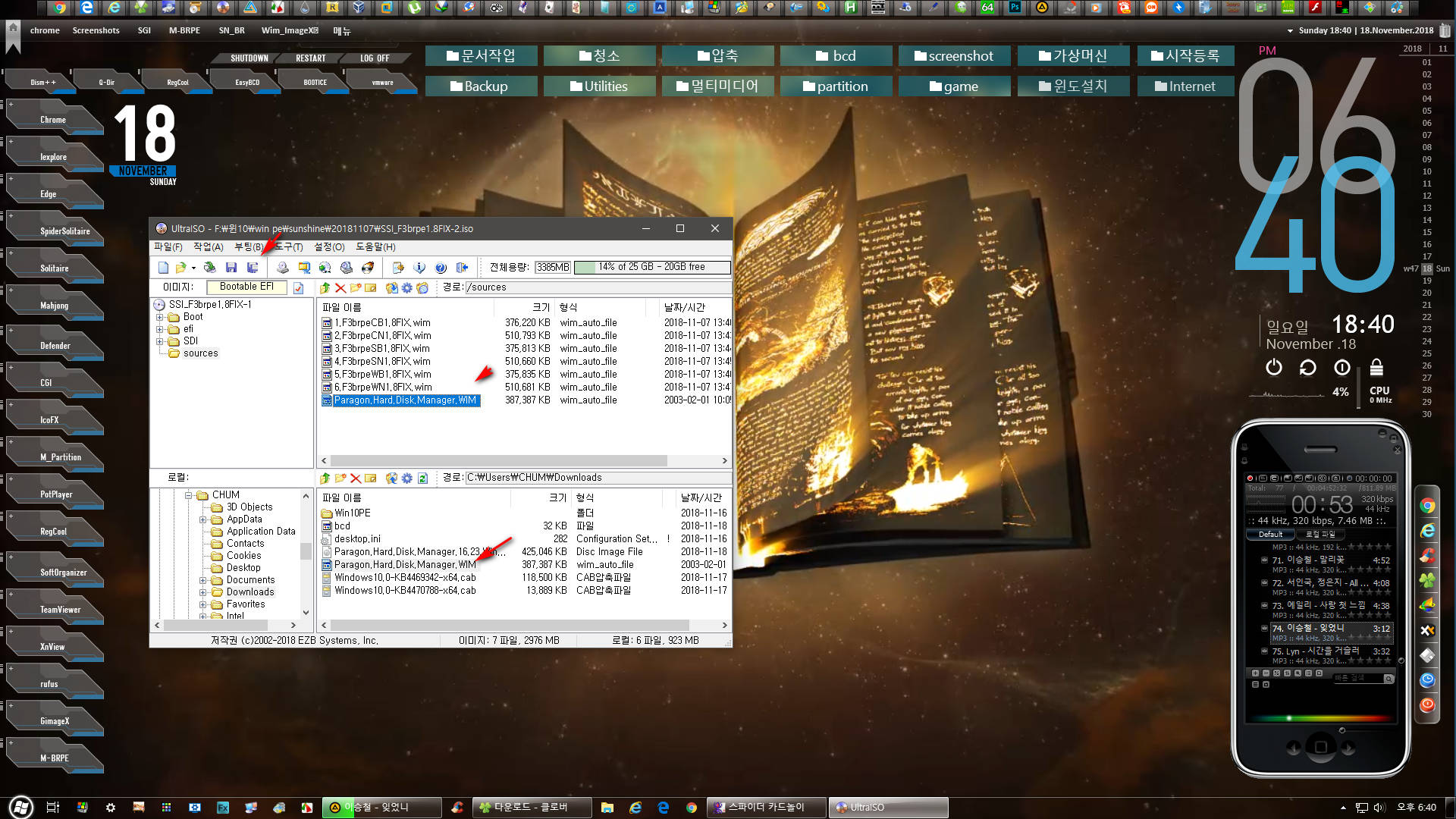Click the New image icon in UltraISO toolbar
This screenshot has width=1456, height=819.
[163, 267]
